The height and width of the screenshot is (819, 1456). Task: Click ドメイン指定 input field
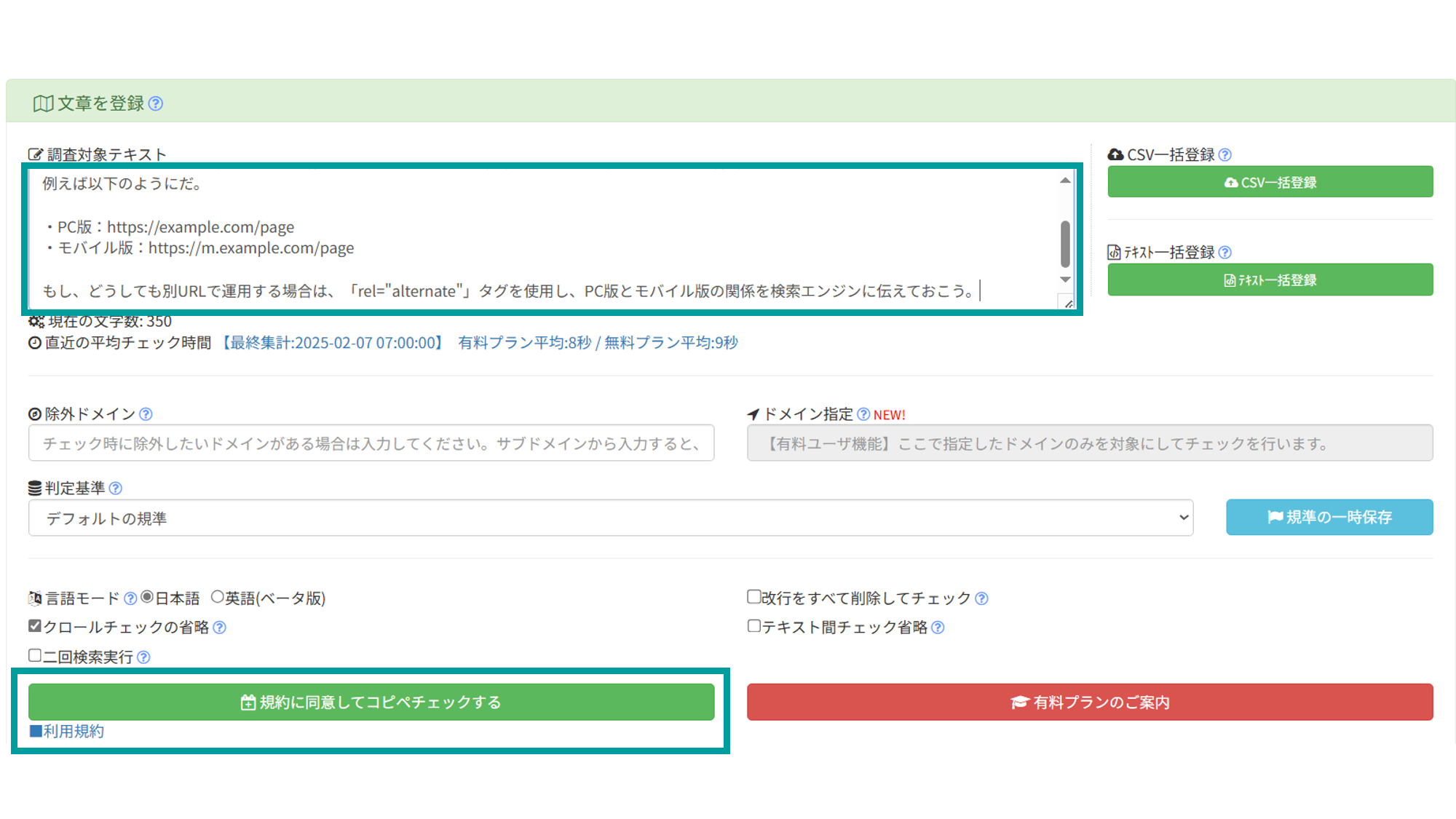[1090, 443]
